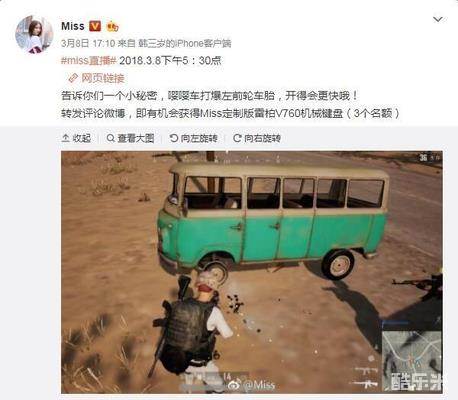Click the Miss profile avatar
The image size is (458, 400).
34,35
